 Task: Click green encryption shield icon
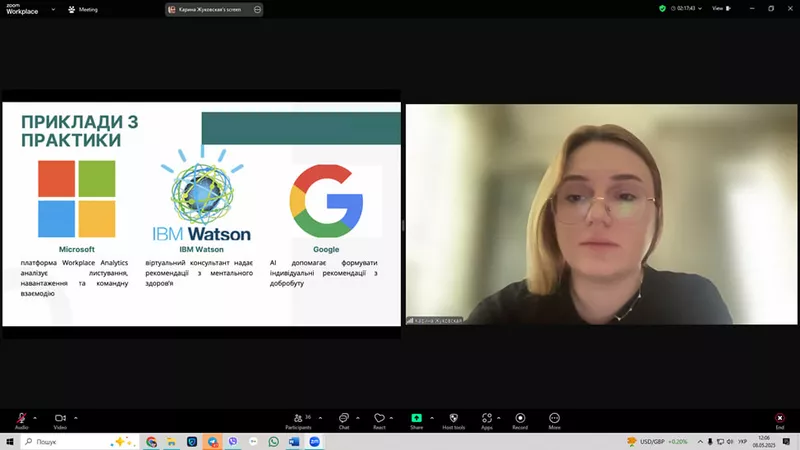tap(662, 9)
